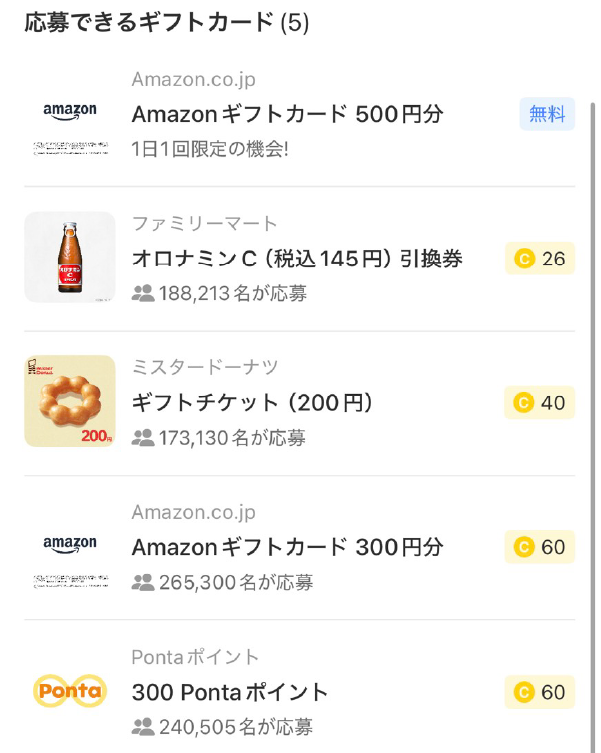Open Amazonギフトカード 300円分 title
601x753 pixels.
pyautogui.click(x=287, y=547)
